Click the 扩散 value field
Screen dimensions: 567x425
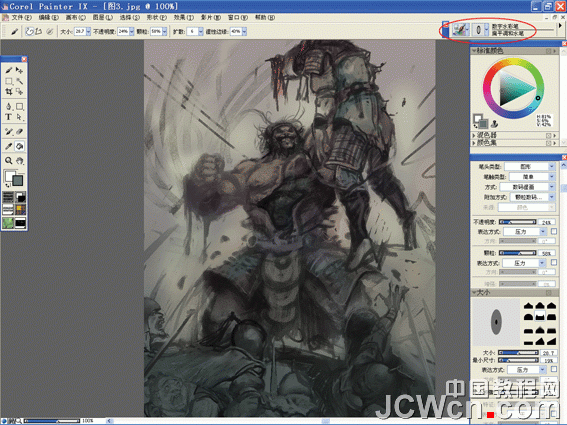192,32
